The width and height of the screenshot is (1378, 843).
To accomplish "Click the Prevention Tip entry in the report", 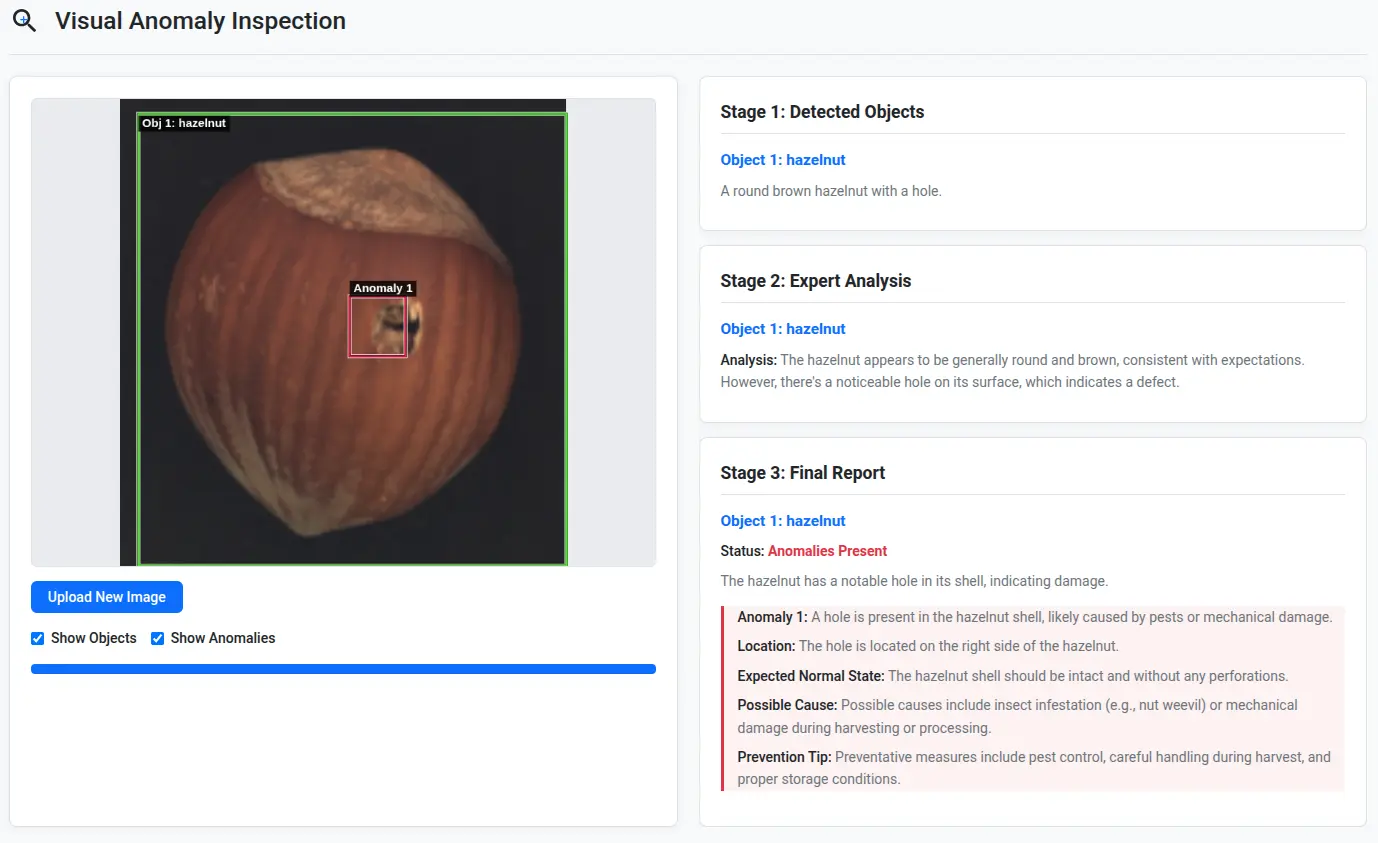I will tap(1033, 767).
